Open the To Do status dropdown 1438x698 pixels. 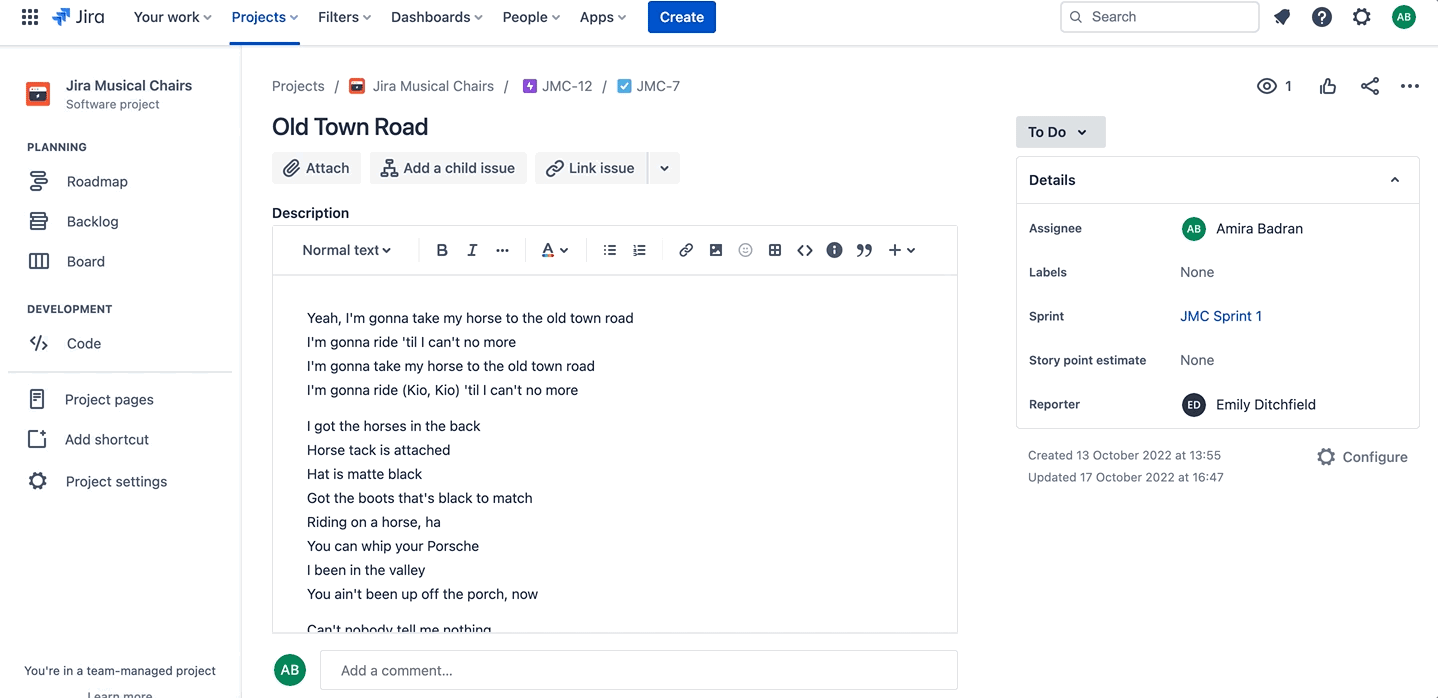(1061, 132)
